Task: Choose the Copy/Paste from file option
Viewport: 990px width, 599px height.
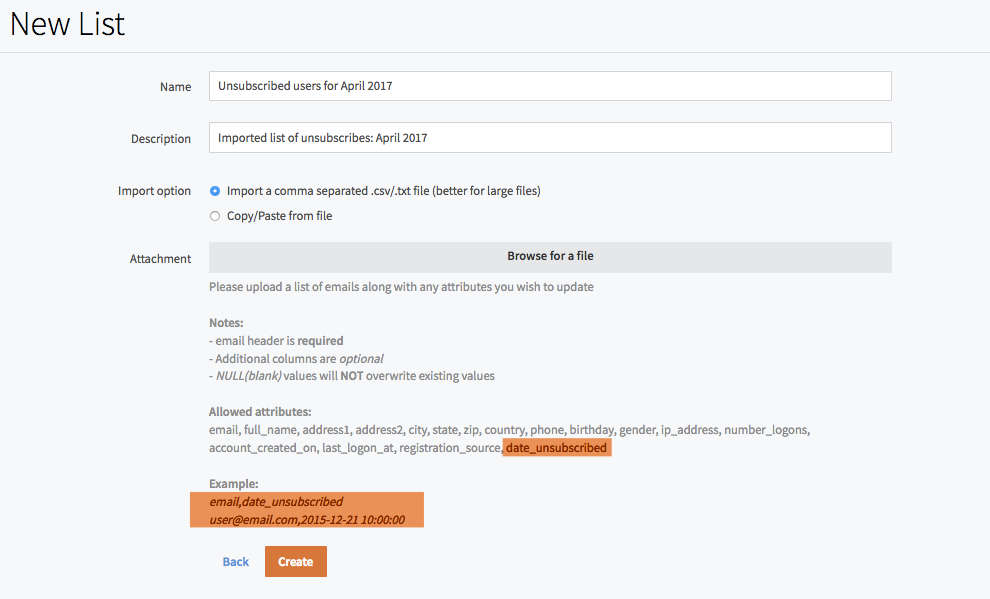Action: [x=215, y=216]
